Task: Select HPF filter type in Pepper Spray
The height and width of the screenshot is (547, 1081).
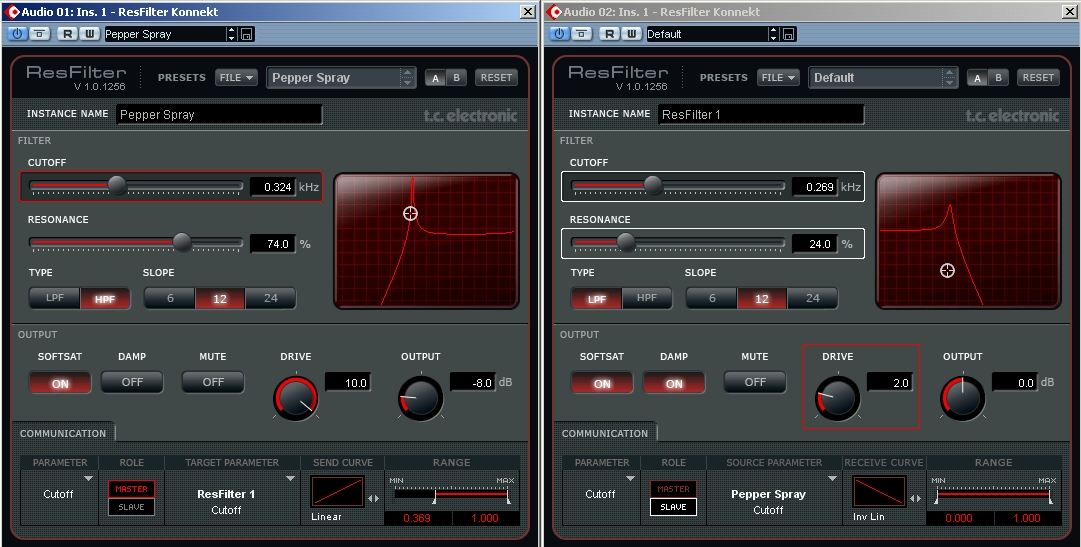Action: (x=105, y=299)
